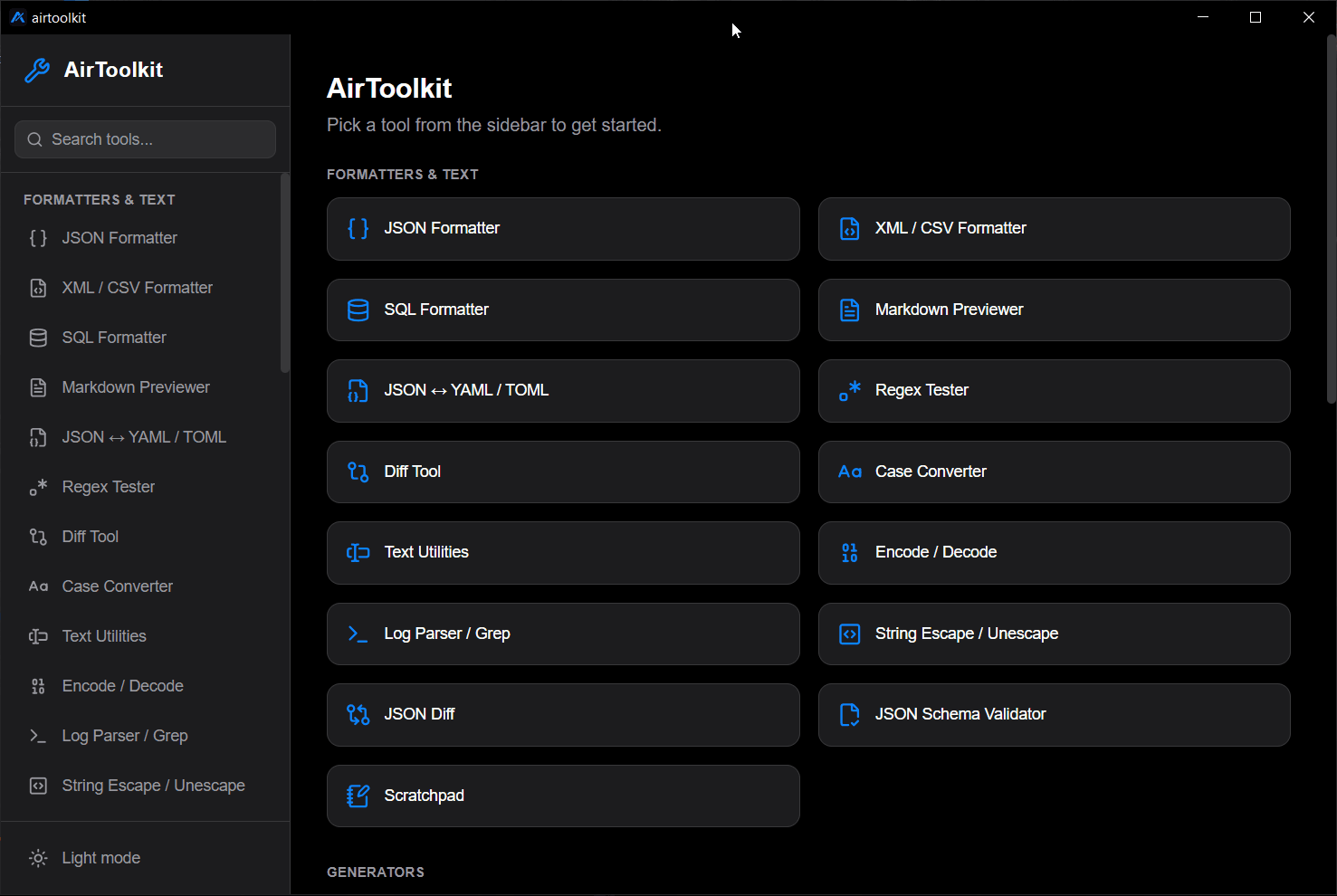Click the Markdown Previewer card's document icon
Viewport: 1337px width, 896px height.
click(x=849, y=310)
